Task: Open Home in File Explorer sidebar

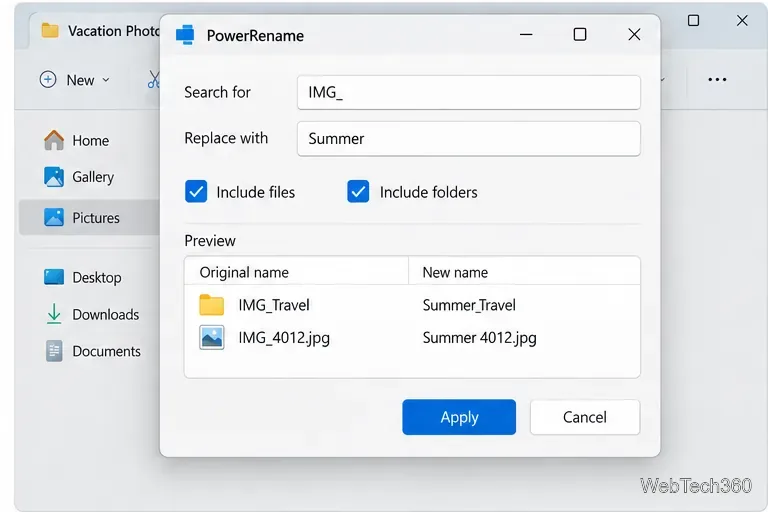Action: (x=89, y=141)
